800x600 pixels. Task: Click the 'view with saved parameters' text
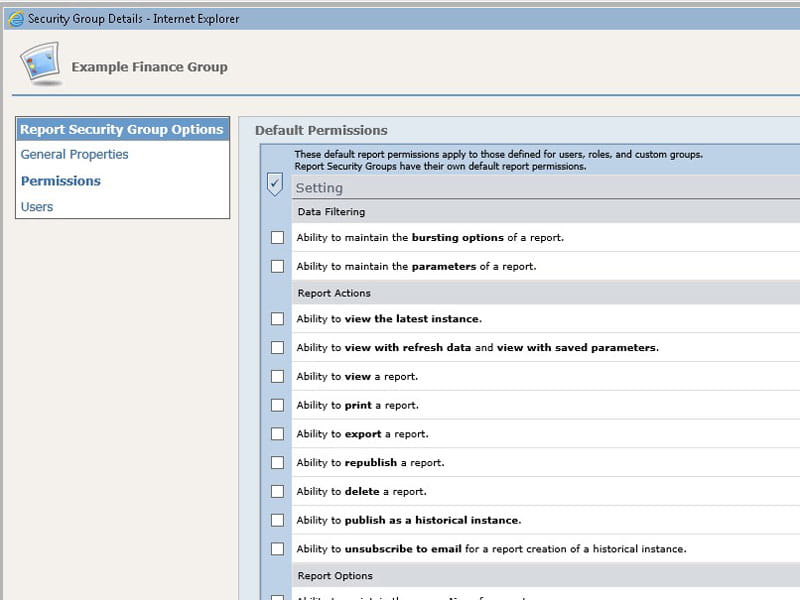click(578, 348)
